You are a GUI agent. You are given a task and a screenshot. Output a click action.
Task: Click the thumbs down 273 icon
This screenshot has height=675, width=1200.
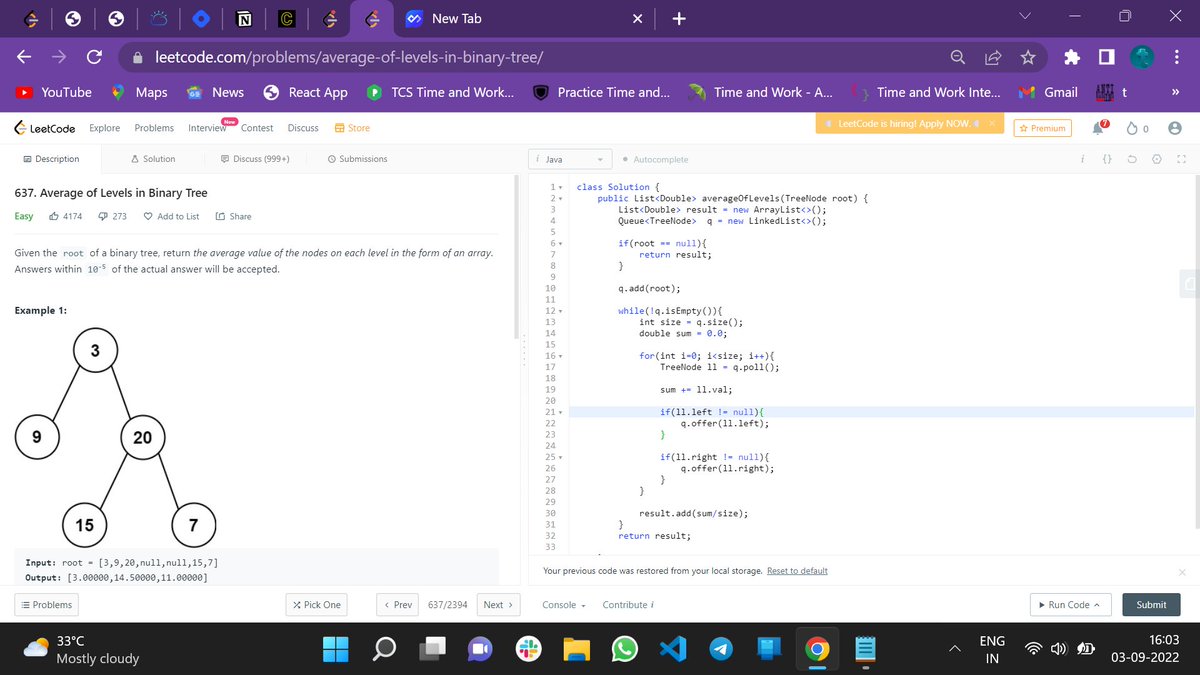102,216
